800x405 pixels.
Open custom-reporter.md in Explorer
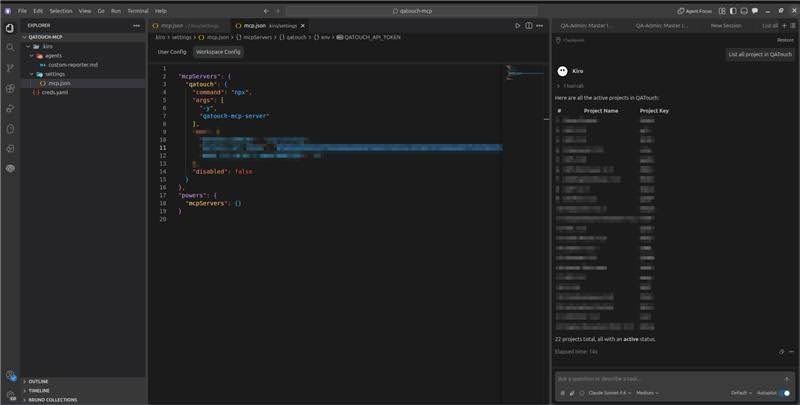coord(73,65)
